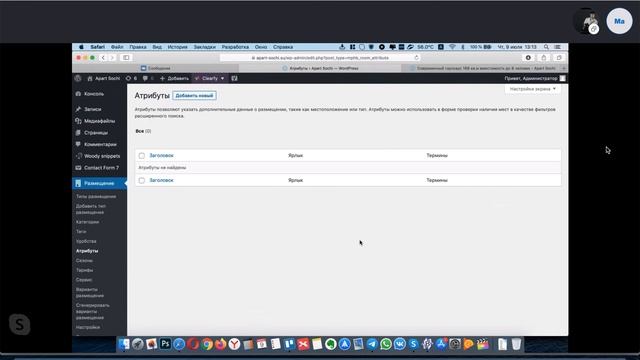Open Атрибуты submenu item
Screen dimensions: 640x360
click(x=87, y=251)
